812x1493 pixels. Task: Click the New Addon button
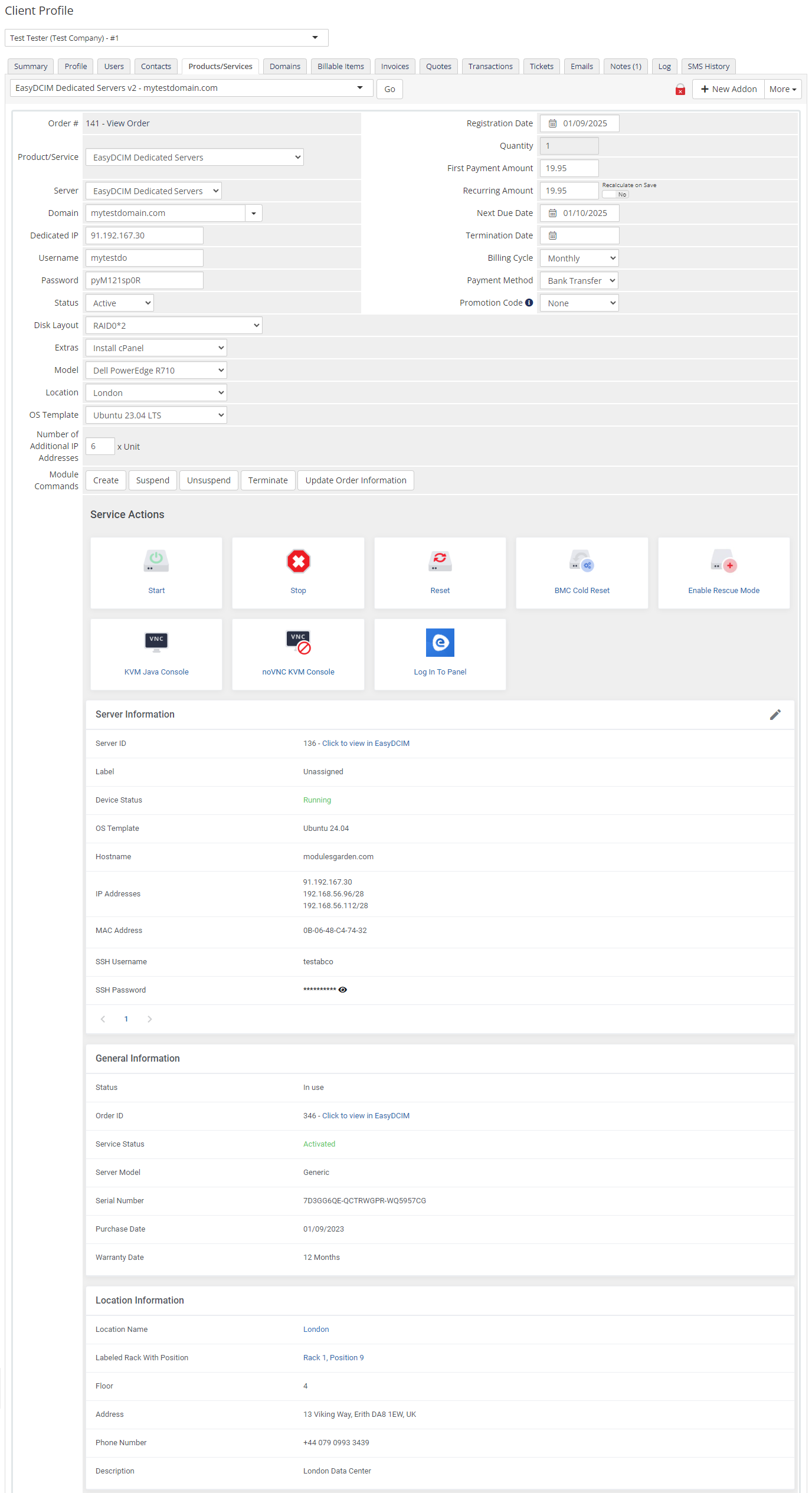coord(728,89)
